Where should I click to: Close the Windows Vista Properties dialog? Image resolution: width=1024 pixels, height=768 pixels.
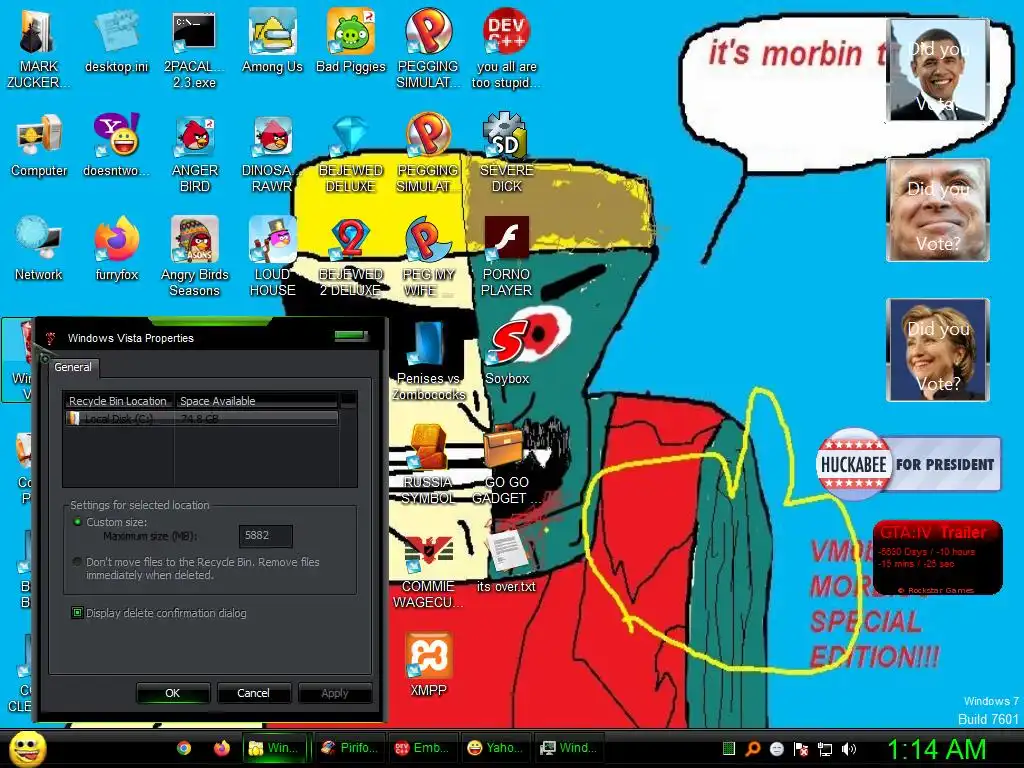pyautogui.click(x=351, y=336)
